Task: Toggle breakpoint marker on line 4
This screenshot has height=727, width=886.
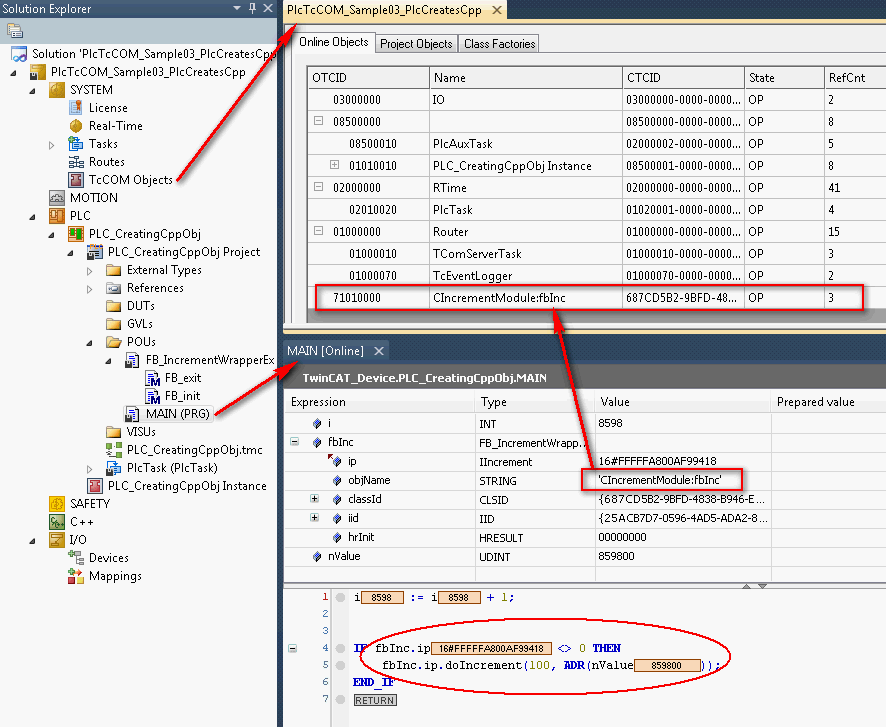Action: pyautogui.click(x=340, y=648)
